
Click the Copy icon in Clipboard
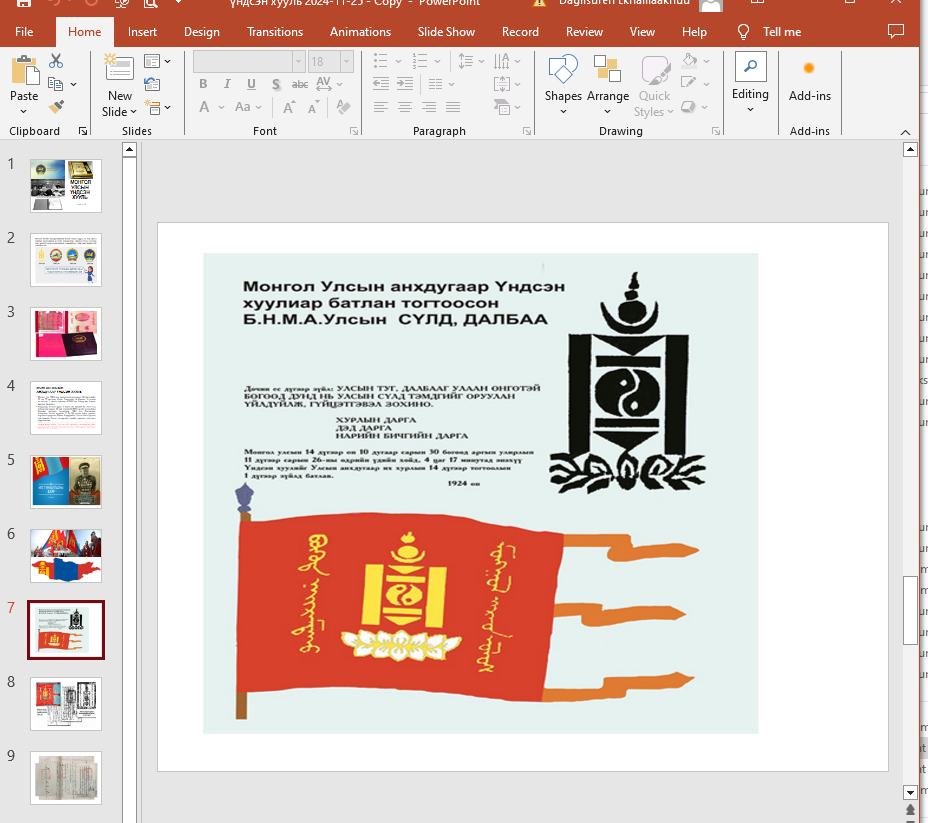point(55,84)
